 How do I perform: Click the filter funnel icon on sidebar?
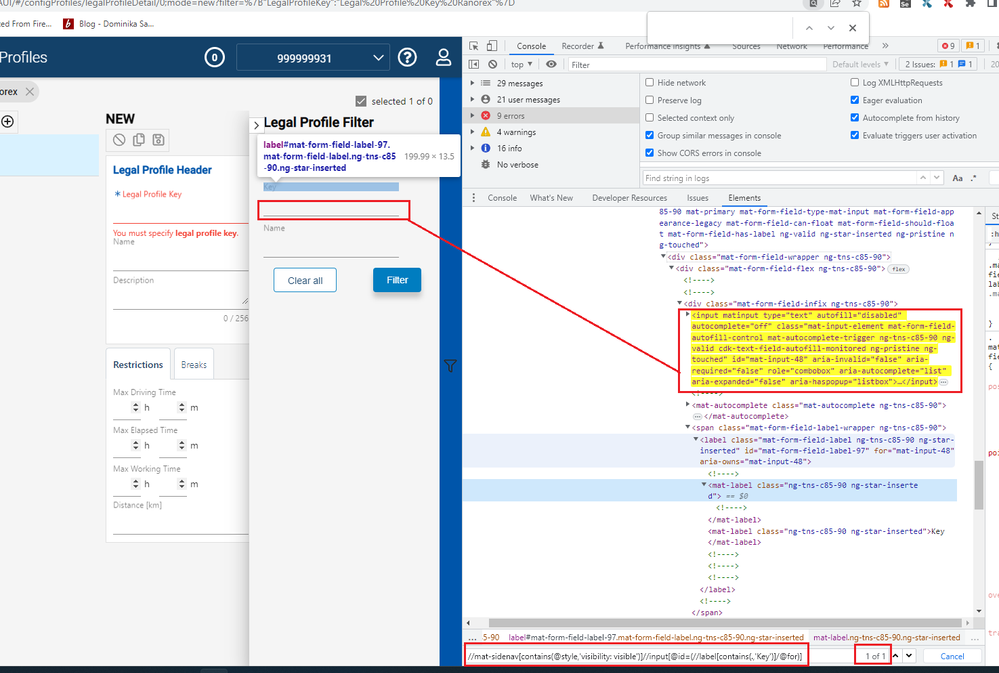click(450, 367)
